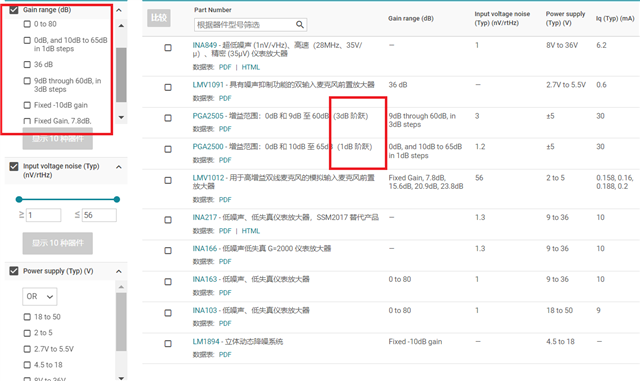The width and height of the screenshot is (640, 381).
Task: Click the Iq (Typ) (mA) column header
Action: coord(615,18)
